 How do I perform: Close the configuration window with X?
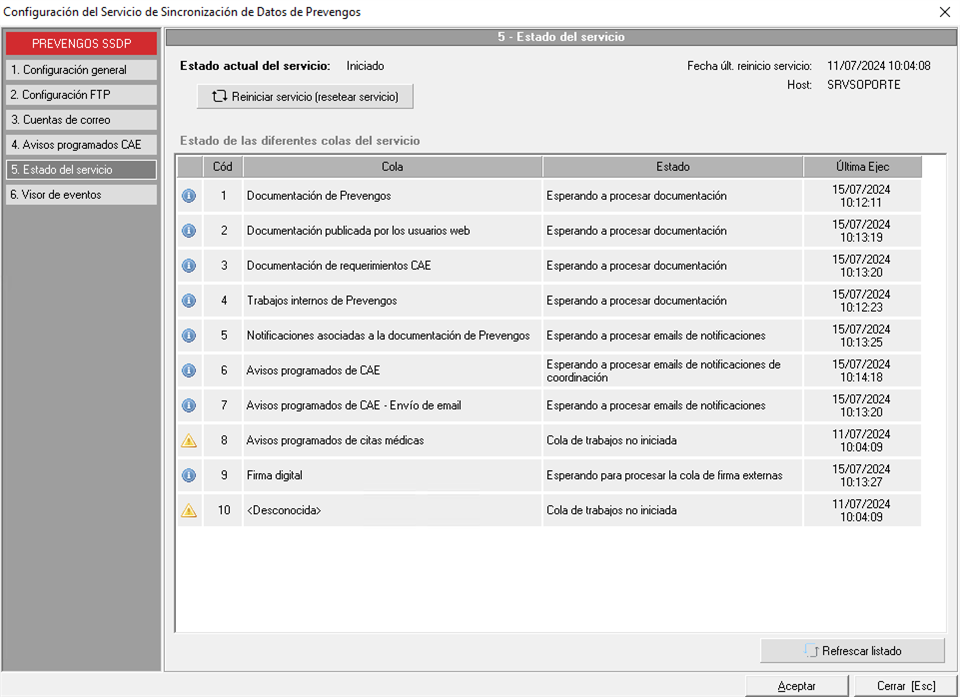[945, 12]
